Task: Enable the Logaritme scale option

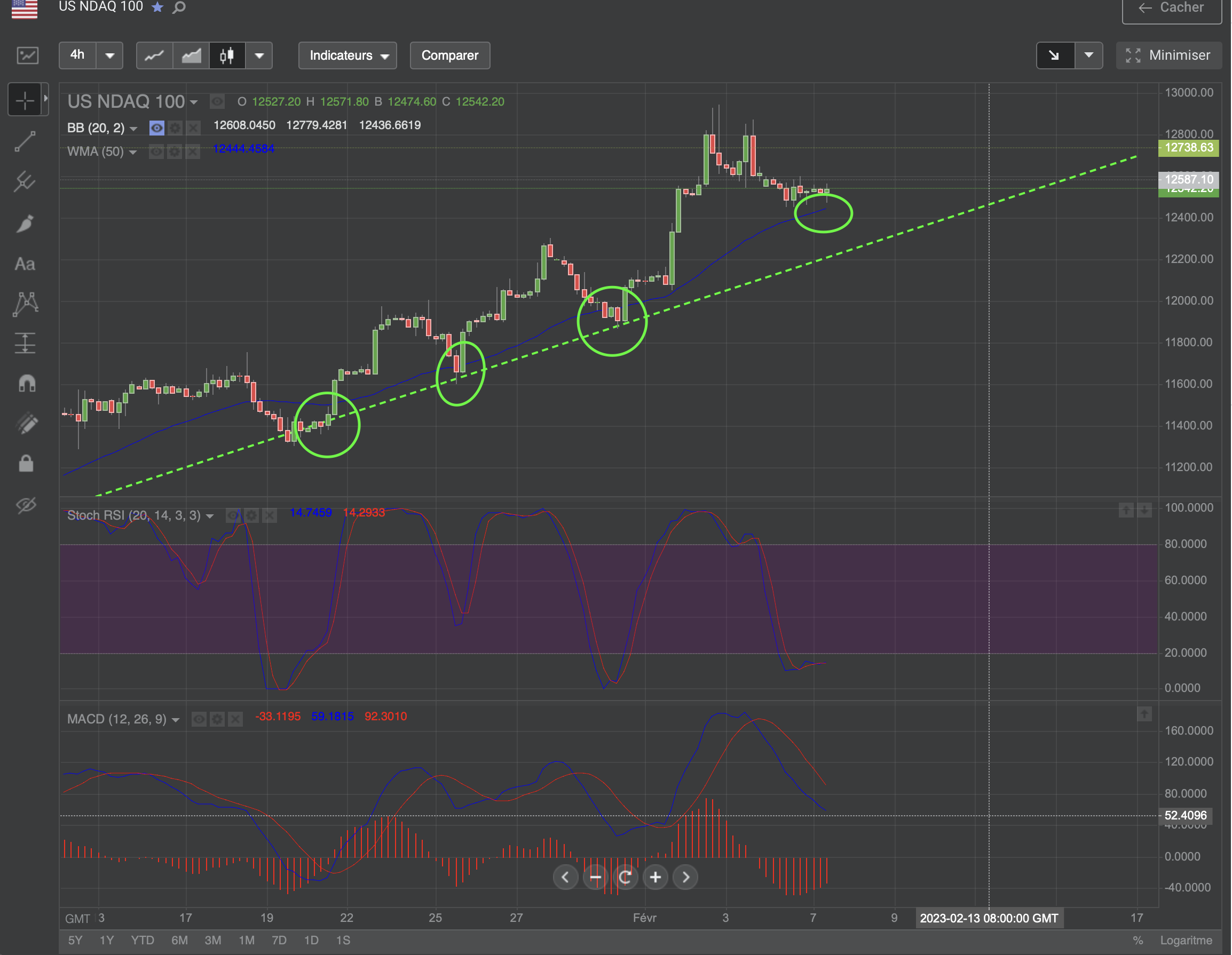Action: [1186, 941]
